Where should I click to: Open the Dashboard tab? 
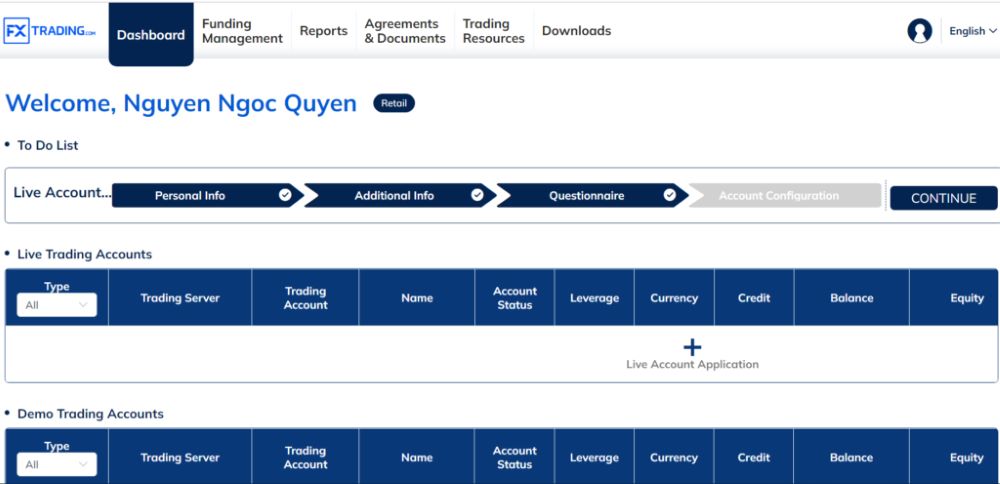click(151, 35)
